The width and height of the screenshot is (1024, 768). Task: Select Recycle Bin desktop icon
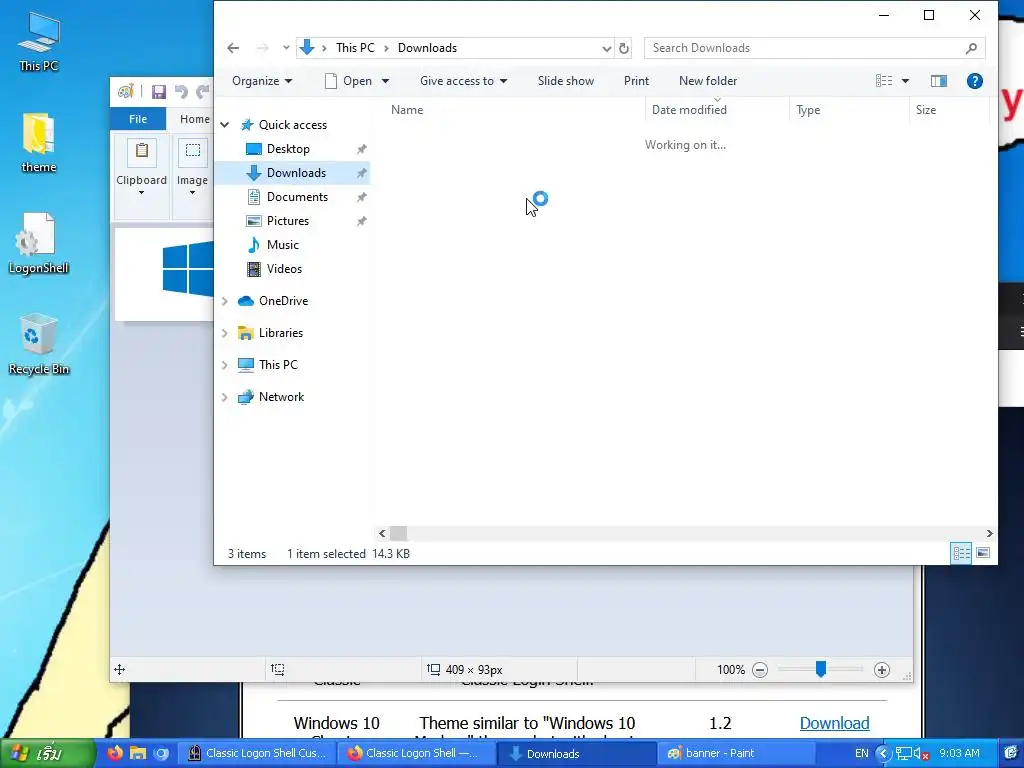39,345
